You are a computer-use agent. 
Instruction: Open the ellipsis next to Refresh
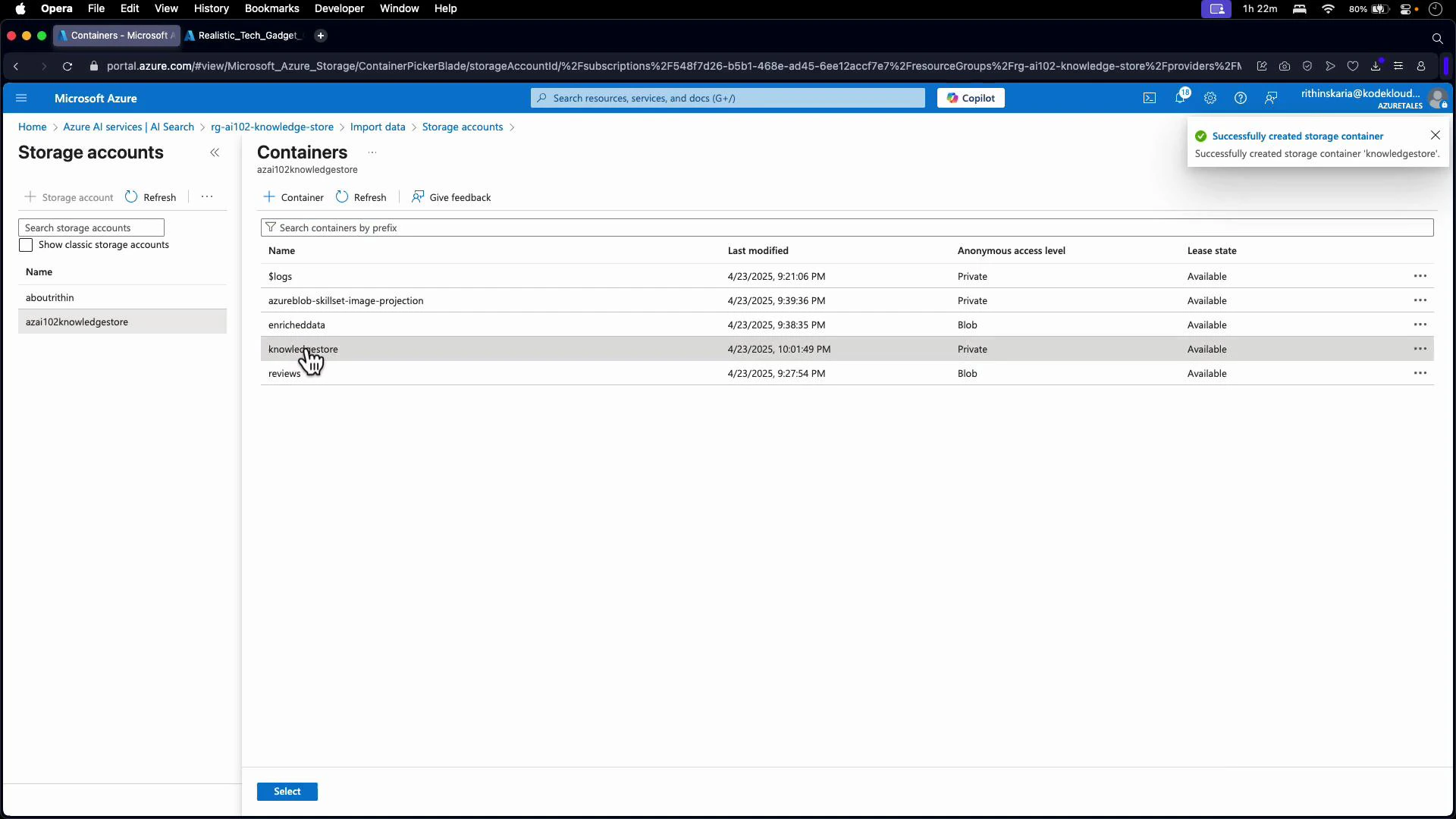(x=206, y=196)
